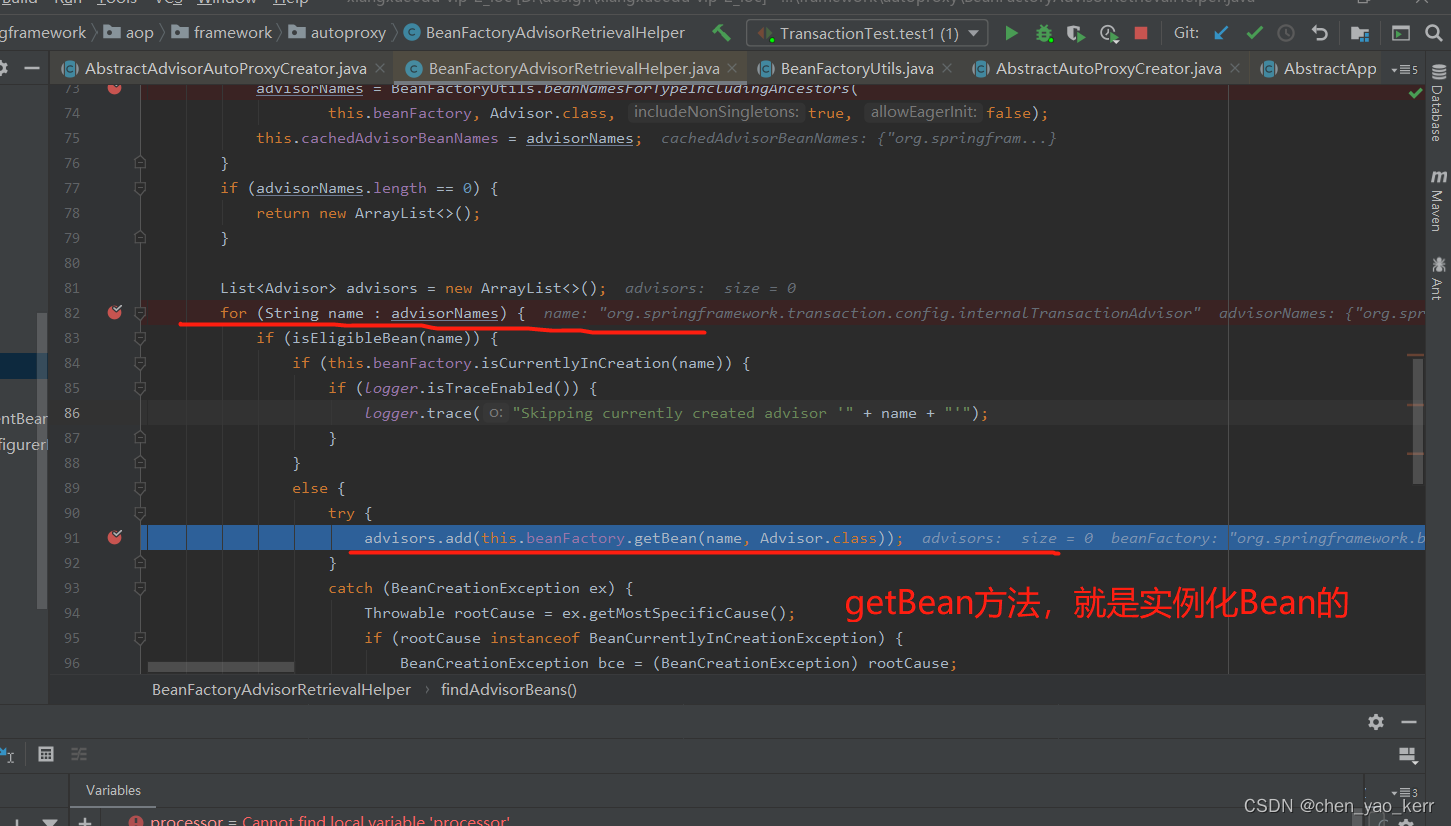Viewport: 1451px width, 826px height.
Task: Collapse the catch block fold at line 93
Action: coord(140,588)
